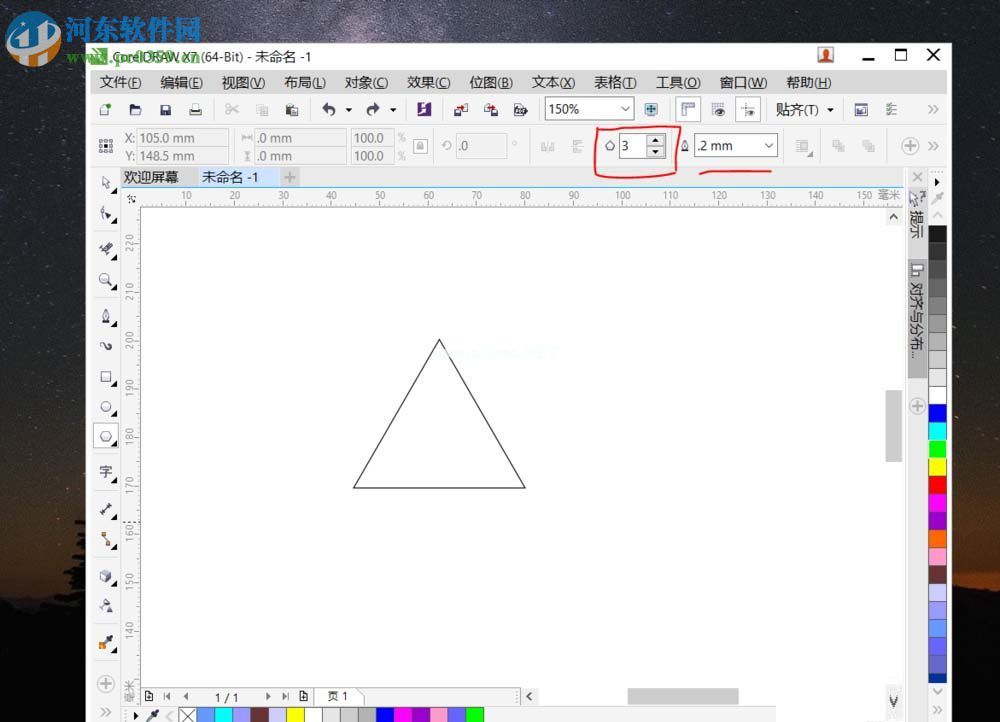Screen dimensions: 1000x722
Task: Select the Polygon tool
Action: tap(106, 437)
